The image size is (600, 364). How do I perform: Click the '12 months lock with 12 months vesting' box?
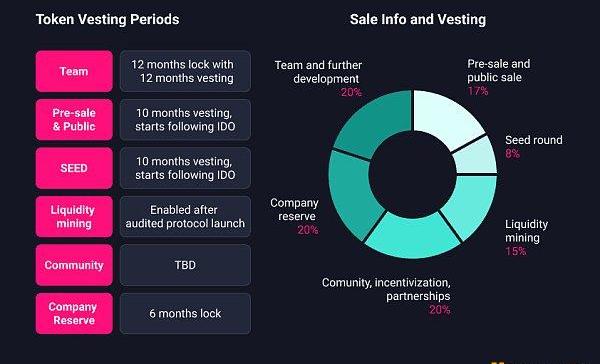186,71
